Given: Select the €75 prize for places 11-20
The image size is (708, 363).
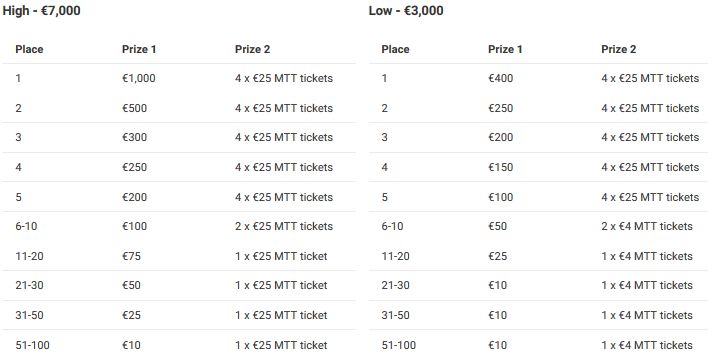Looking at the screenshot, I should [131, 256].
